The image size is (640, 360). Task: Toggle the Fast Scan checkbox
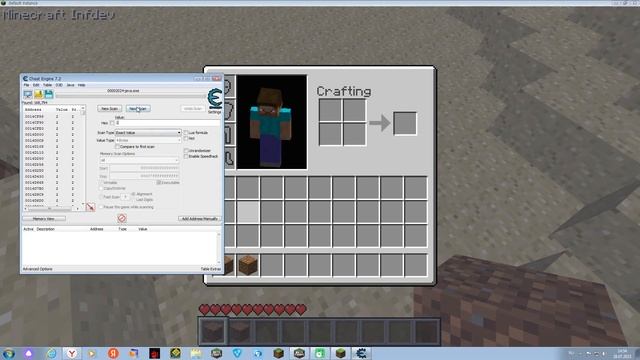click(101, 197)
